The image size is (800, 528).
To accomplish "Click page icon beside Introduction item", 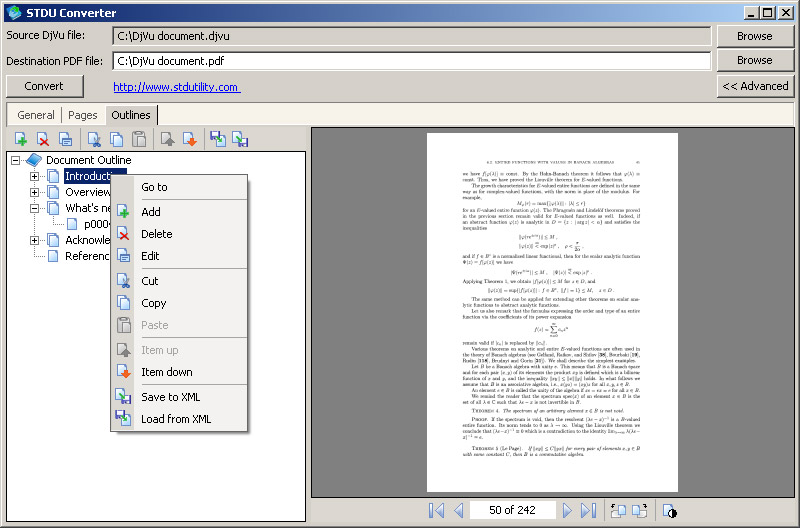I will 53,177.
